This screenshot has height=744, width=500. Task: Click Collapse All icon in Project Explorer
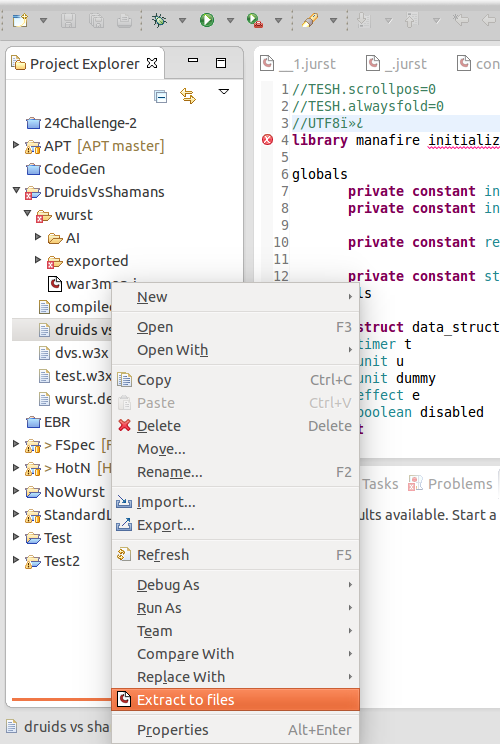[x=160, y=96]
